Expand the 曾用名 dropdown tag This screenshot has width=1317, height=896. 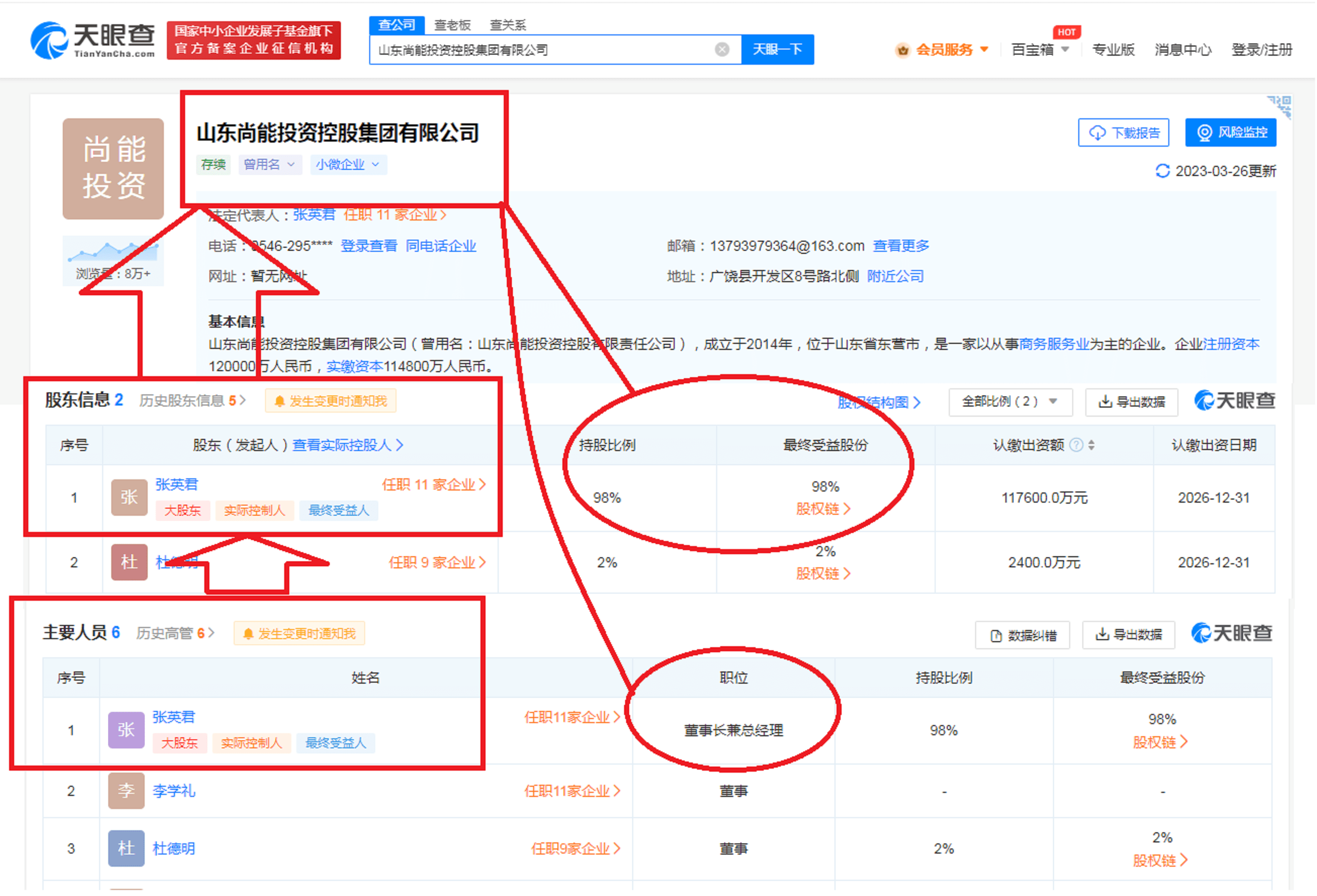(270, 165)
